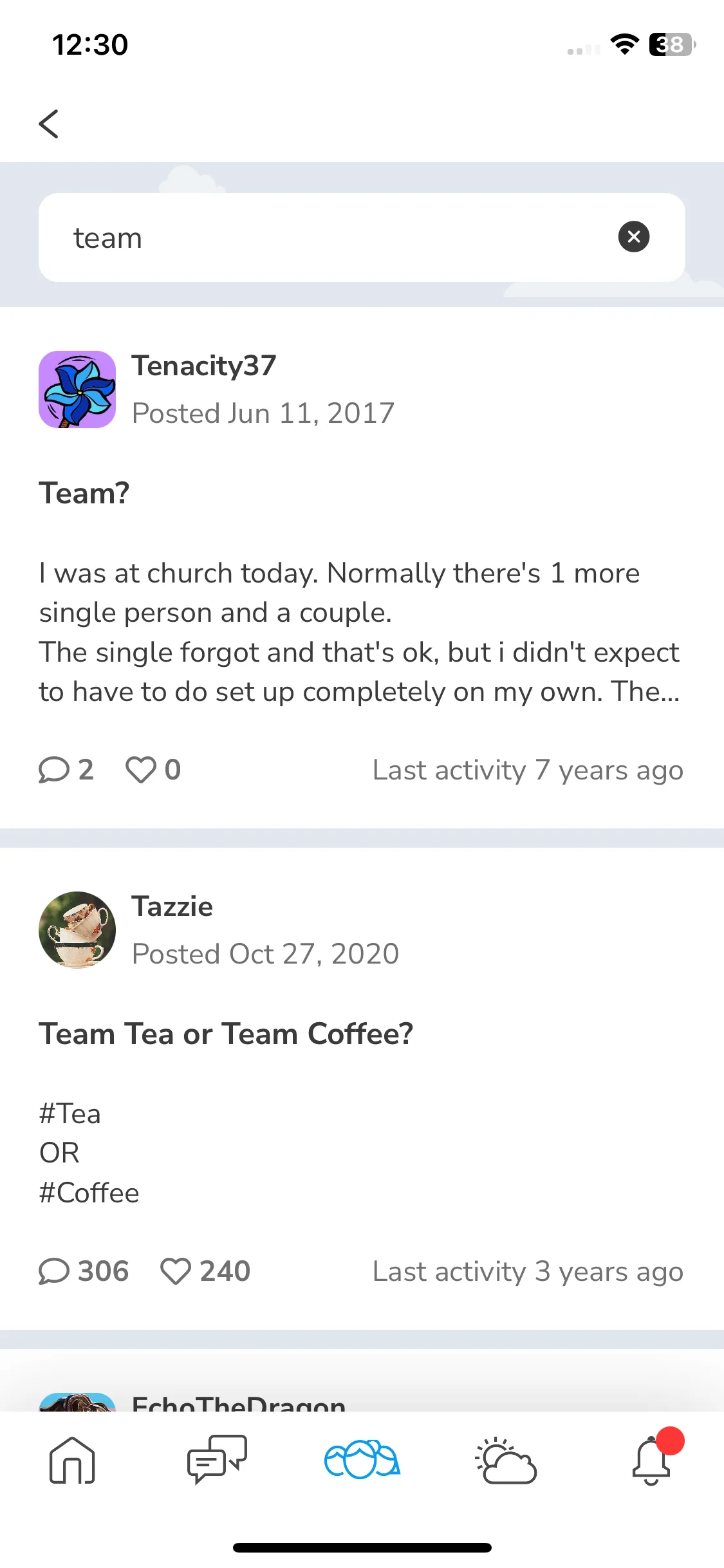The height and width of the screenshot is (1568, 724).
Task: Open Tenacity37's pinwheel avatar
Action: (x=77, y=389)
